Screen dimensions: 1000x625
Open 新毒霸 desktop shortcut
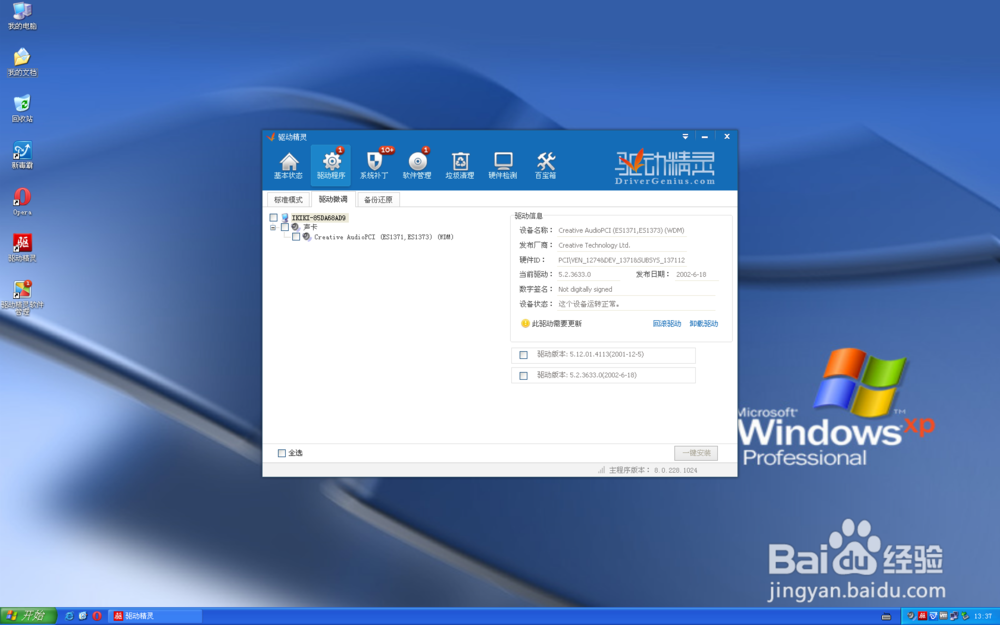22,155
